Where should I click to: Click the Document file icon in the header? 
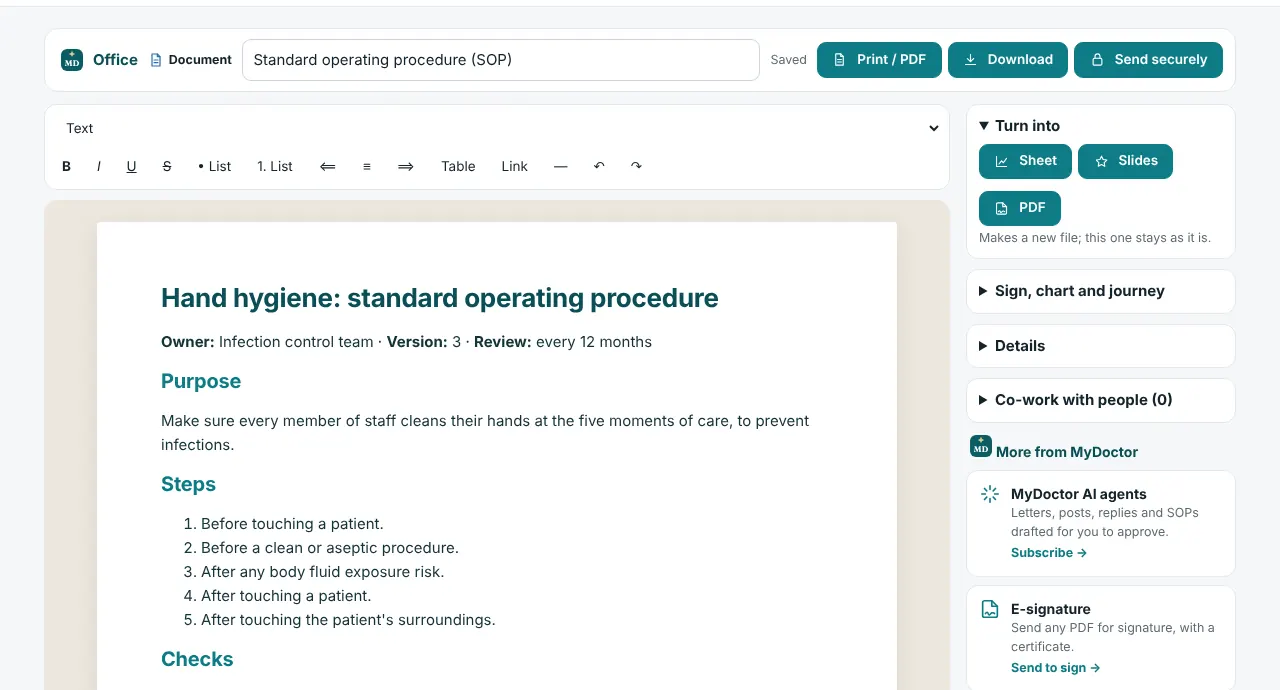coord(156,60)
